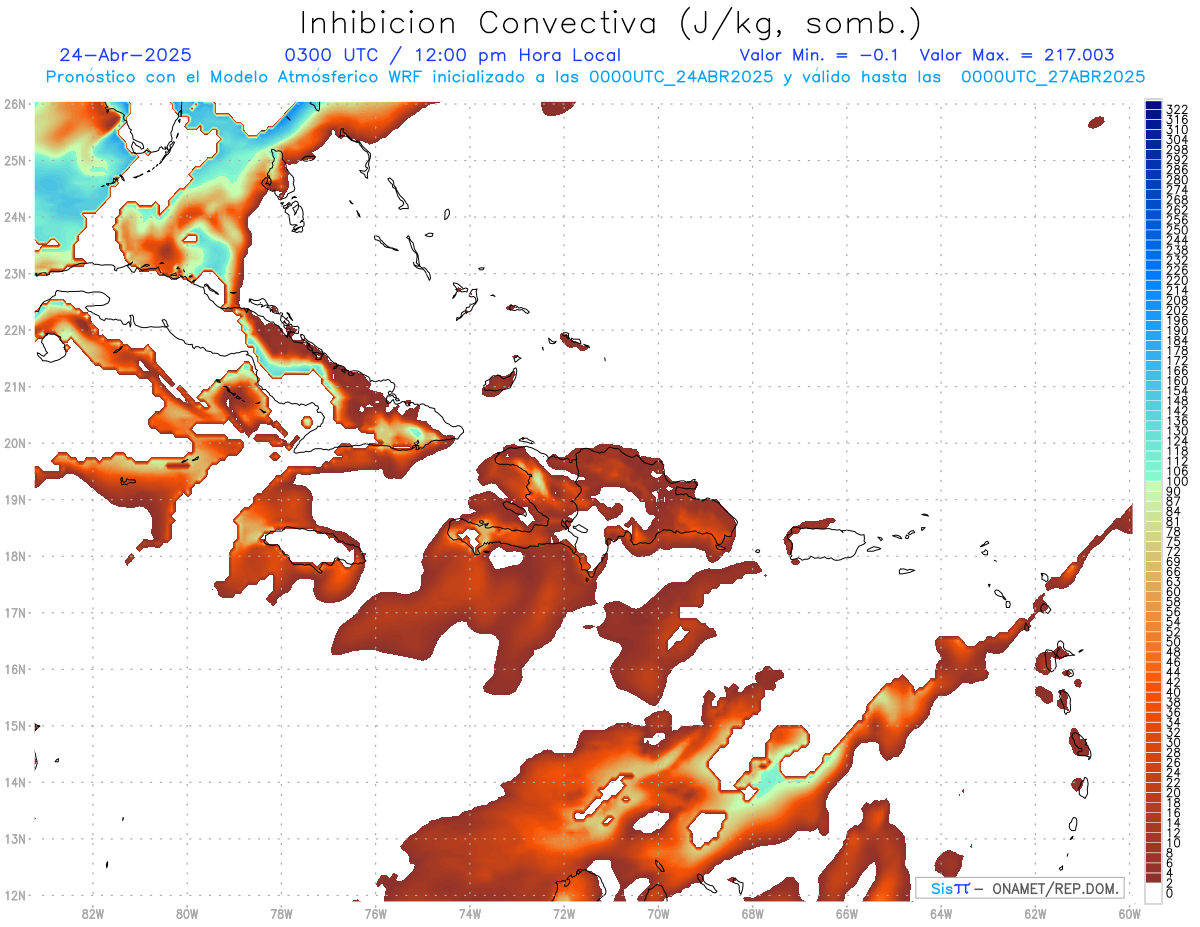The width and height of the screenshot is (1200, 927).
Task: Click the "13N" latitude axis label
Action: pyautogui.click(x=14, y=838)
